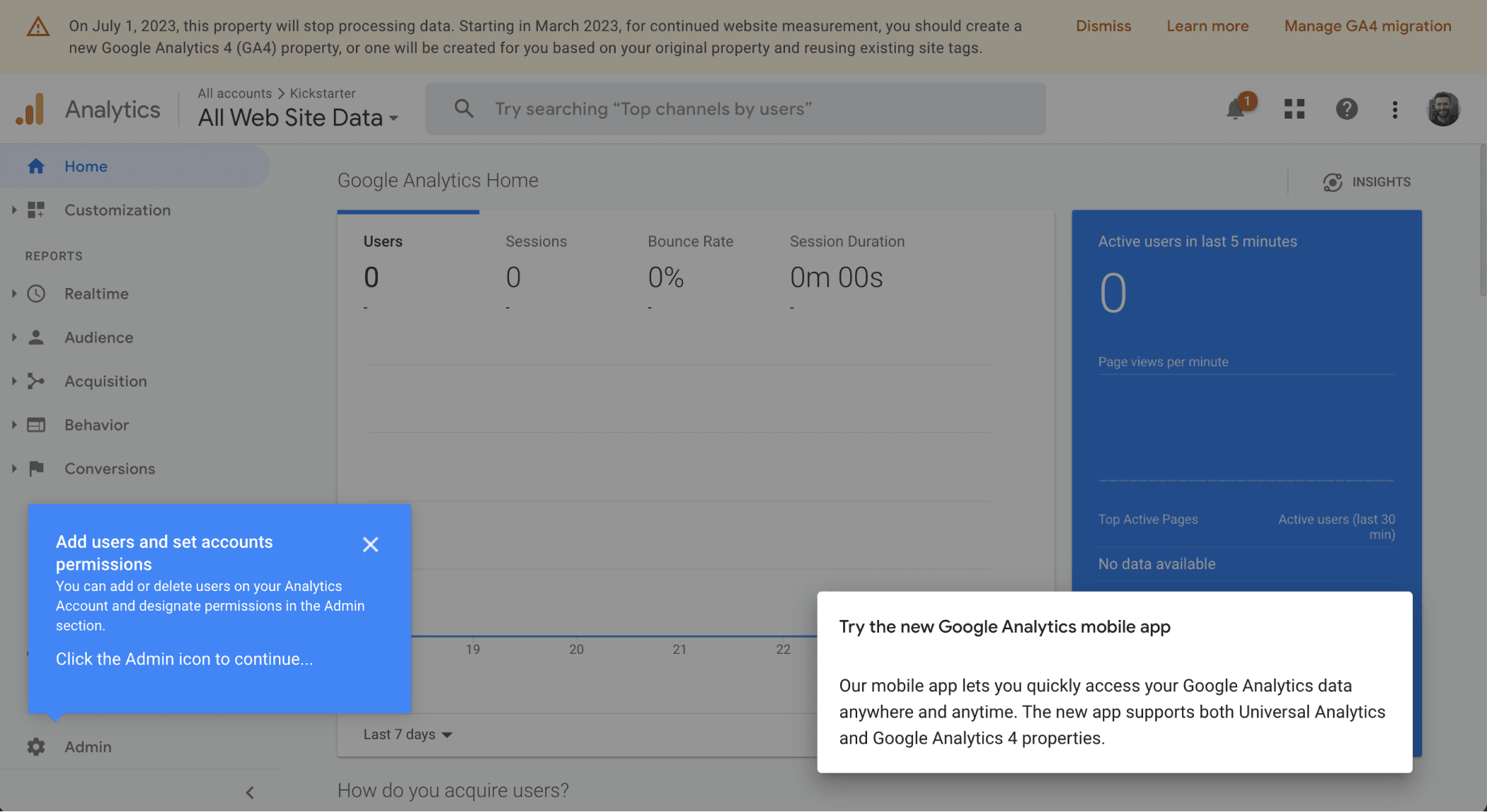Image resolution: width=1487 pixels, height=812 pixels.
Task: Click the 'Google Analytics Home' heading
Action: [x=438, y=181]
